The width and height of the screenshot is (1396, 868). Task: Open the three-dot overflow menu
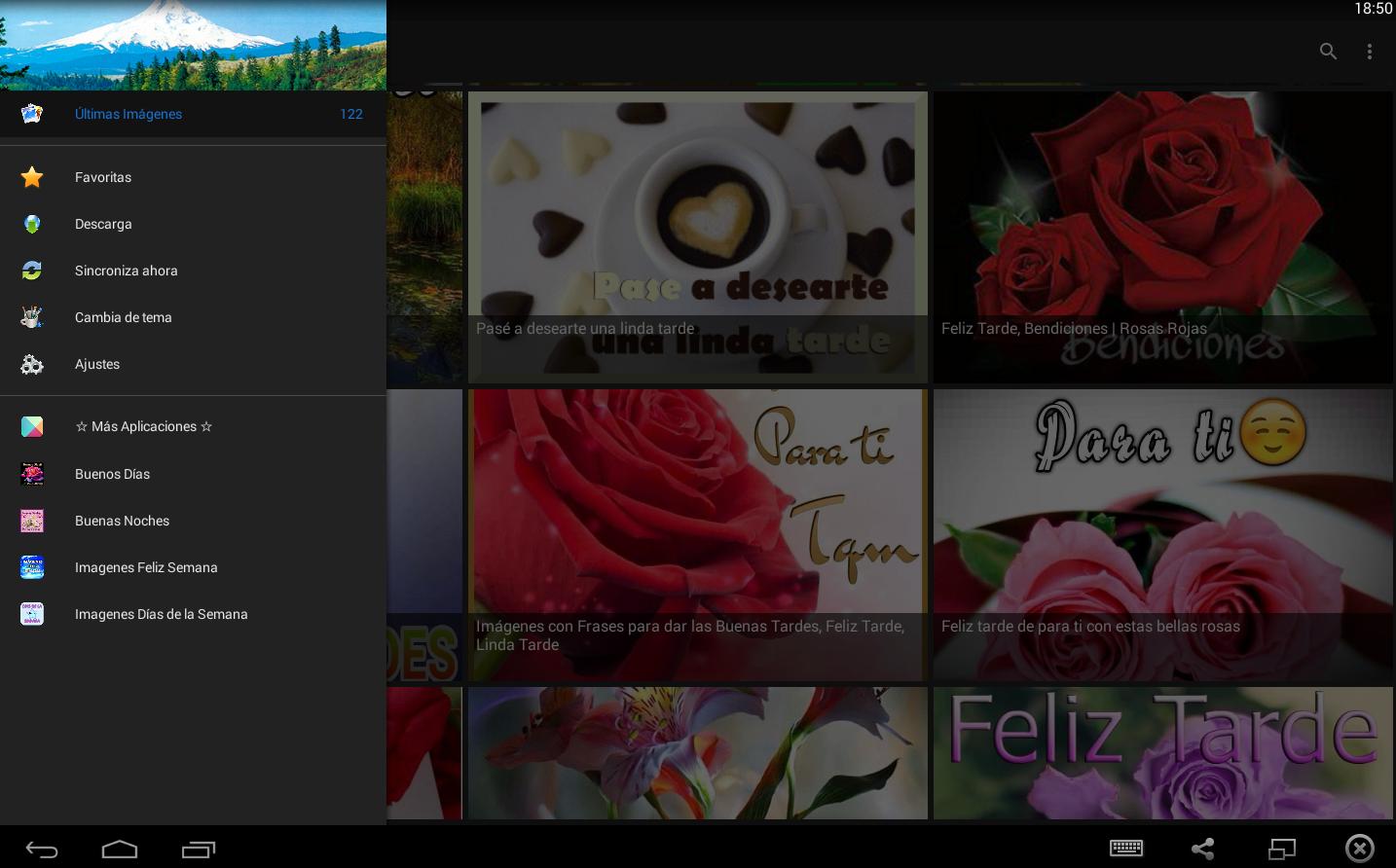(1370, 52)
